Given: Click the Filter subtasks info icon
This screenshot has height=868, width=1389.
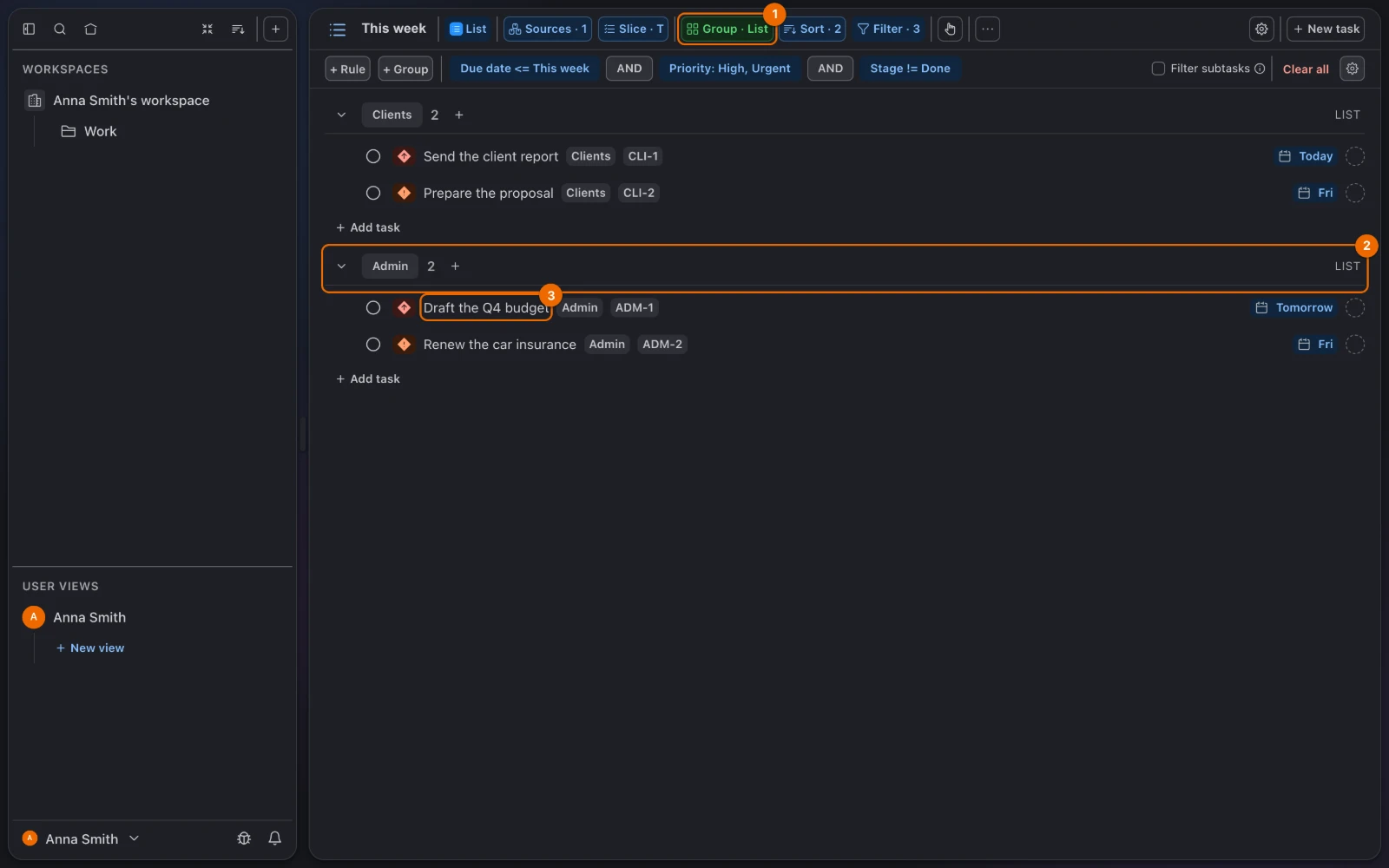Looking at the screenshot, I should pyautogui.click(x=1260, y=69).
